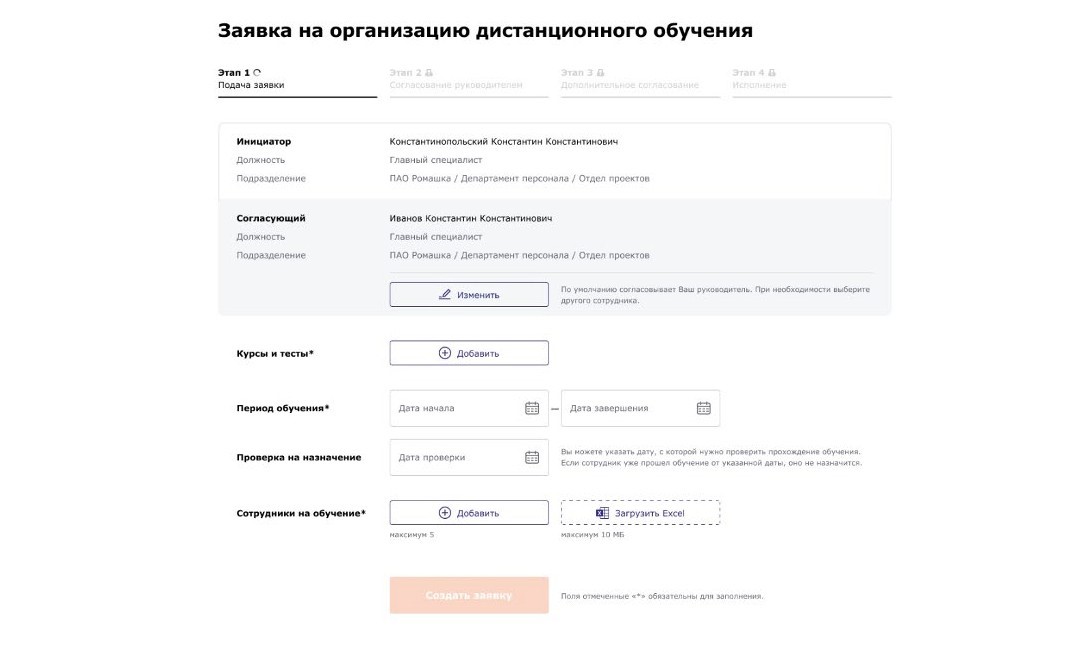Viewport: 1091px width, 654px height.
Task: Click the plus icon next to Курсы и тесты
Action: click(x=443, y=352)
